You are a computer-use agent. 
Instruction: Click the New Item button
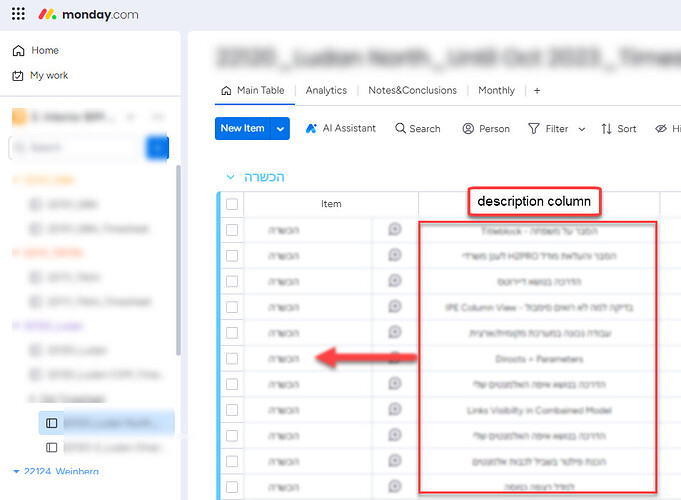coord(242,129)
